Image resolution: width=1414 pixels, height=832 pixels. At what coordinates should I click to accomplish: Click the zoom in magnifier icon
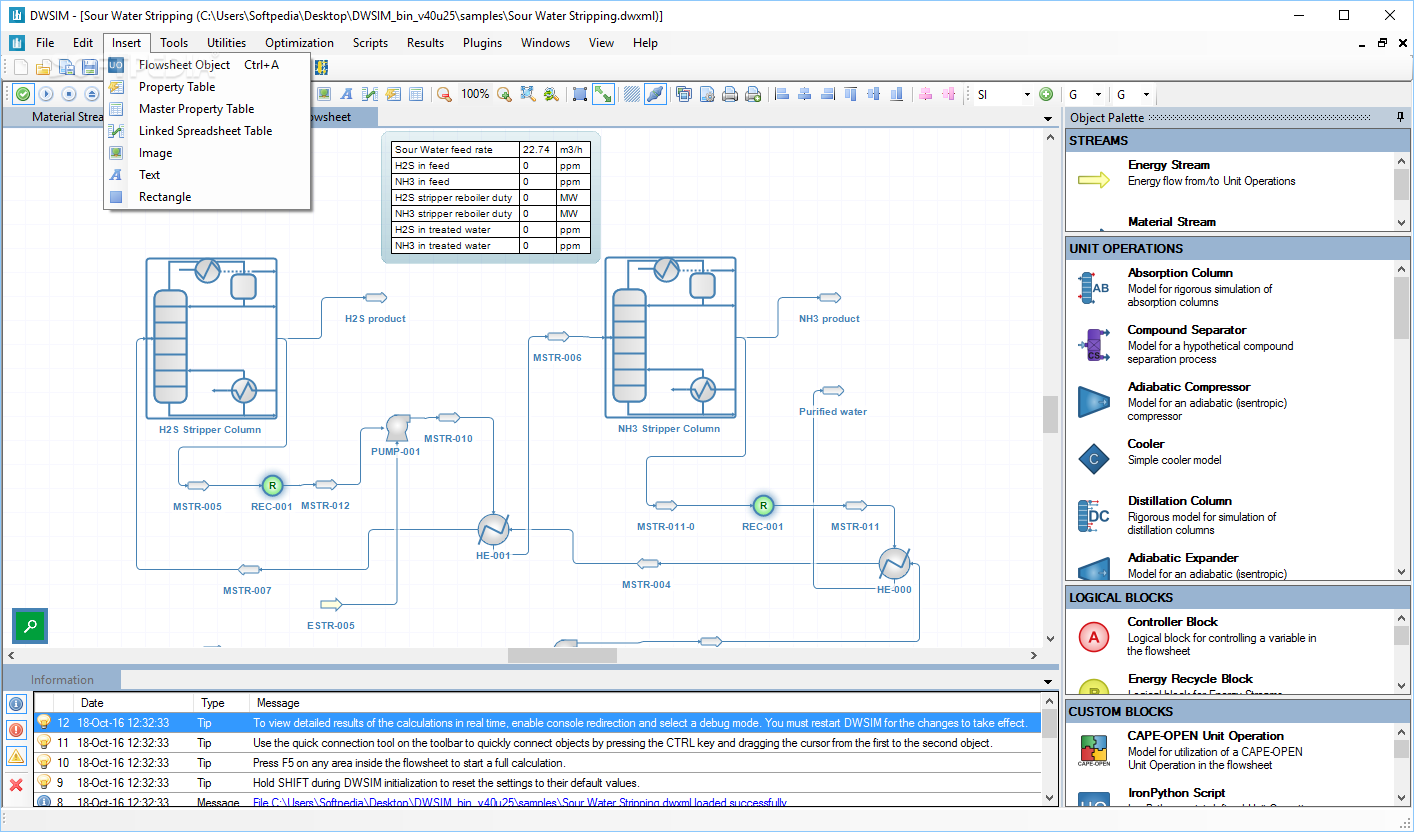point(505,94)
